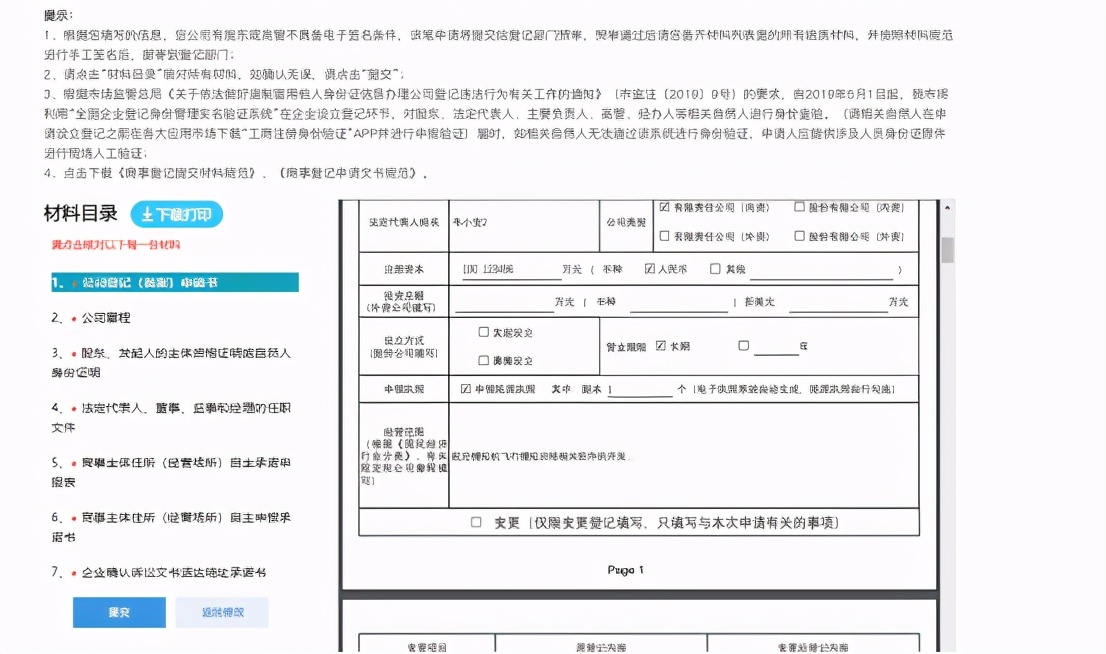
Task: Tick the checkbox before the blank 年 field
Action: tap(743, 346)
